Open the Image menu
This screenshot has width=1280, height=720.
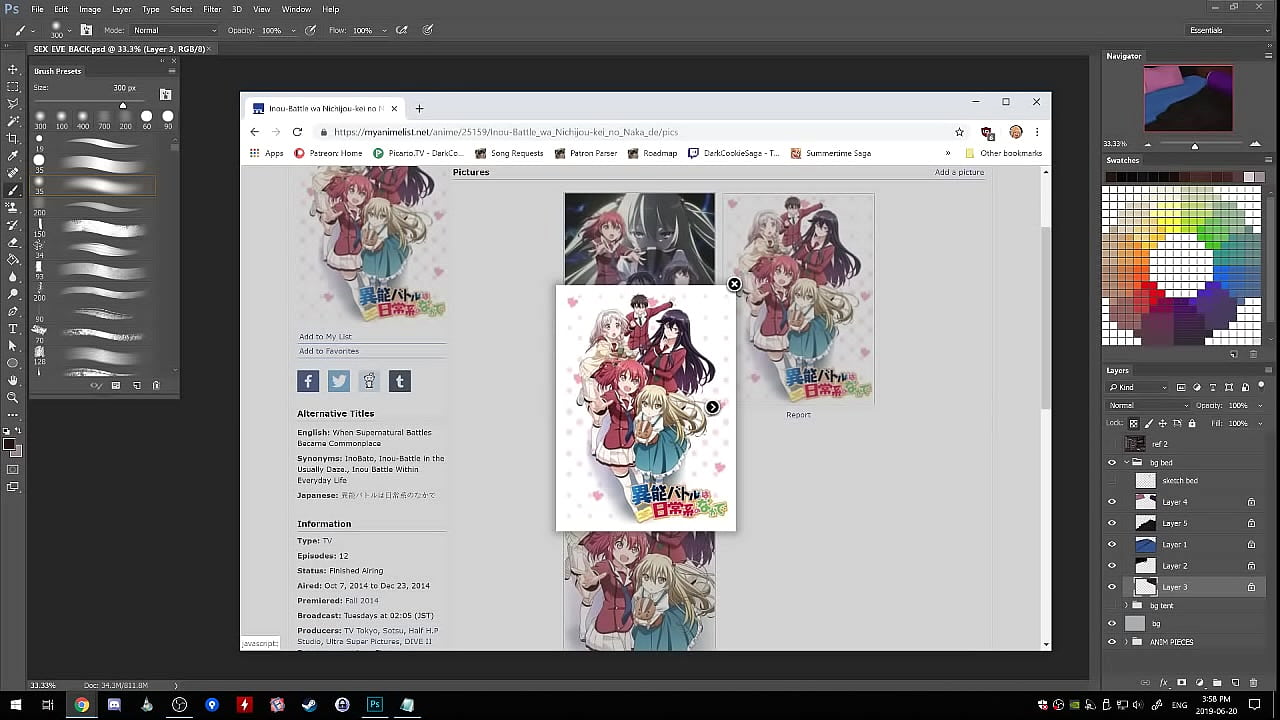[90, 9]
